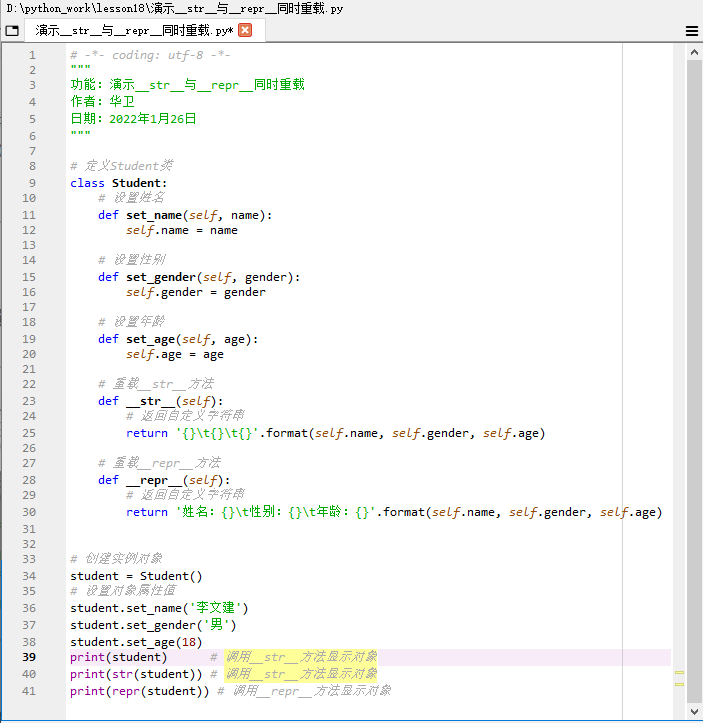Click 'self.age = age' statement
This screenshot has width=703, height=723.
[x=175, y=355]
